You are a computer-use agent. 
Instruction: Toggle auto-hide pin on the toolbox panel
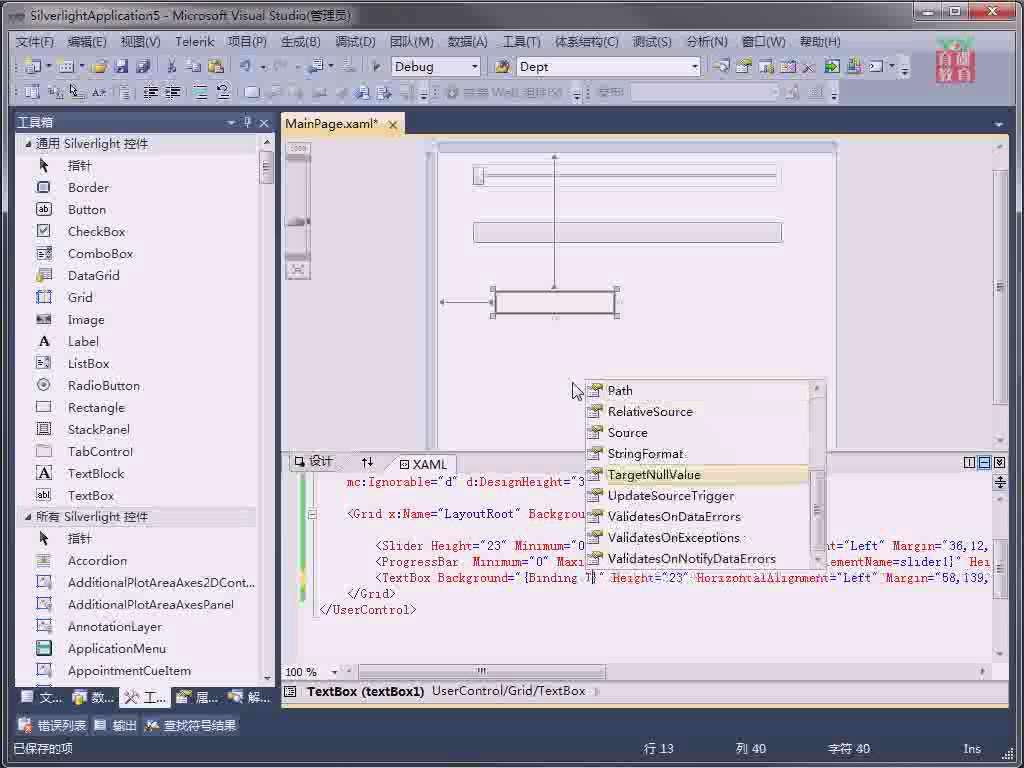point(247,122)
